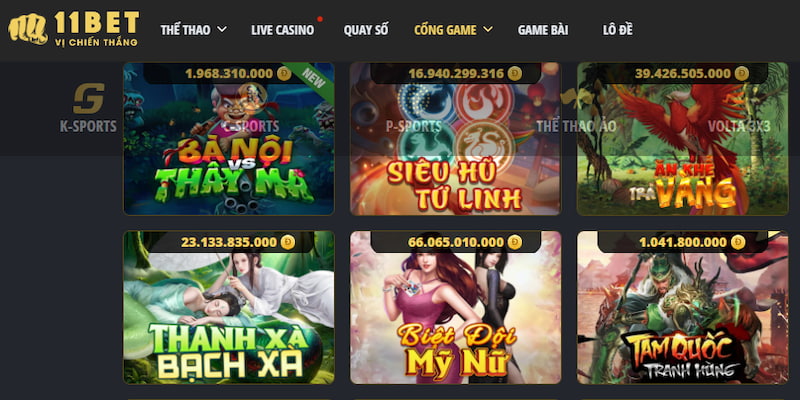This screenshot has height=400, width=800.
Task: Launch Tam Quốc Tranh Hùng game
Action: click(683, 308)
